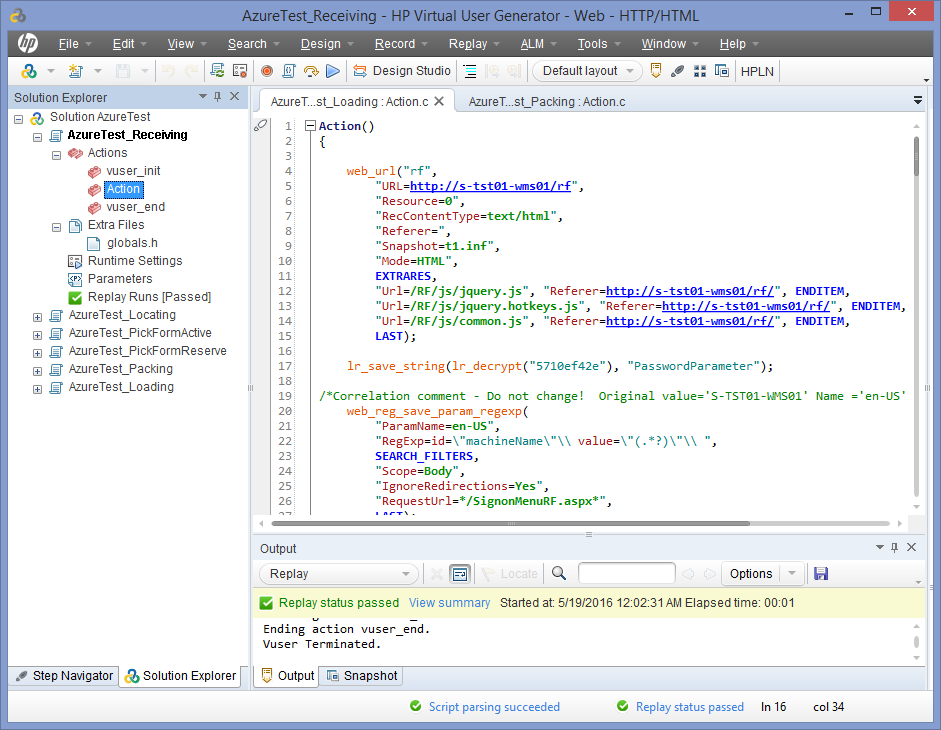Switch to the Snapshot tab
Screen dimensions: 941x730
click(x=362, y=676)
